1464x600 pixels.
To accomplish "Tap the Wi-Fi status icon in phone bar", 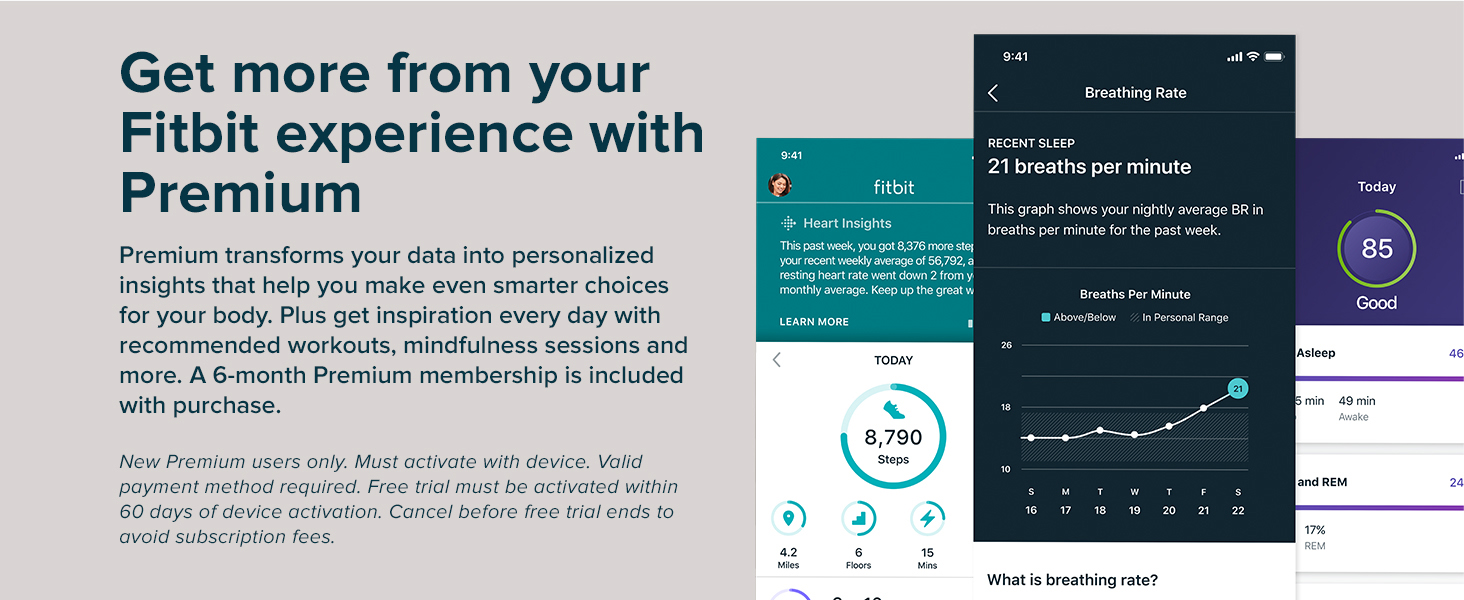I will tap(1253, 57).
